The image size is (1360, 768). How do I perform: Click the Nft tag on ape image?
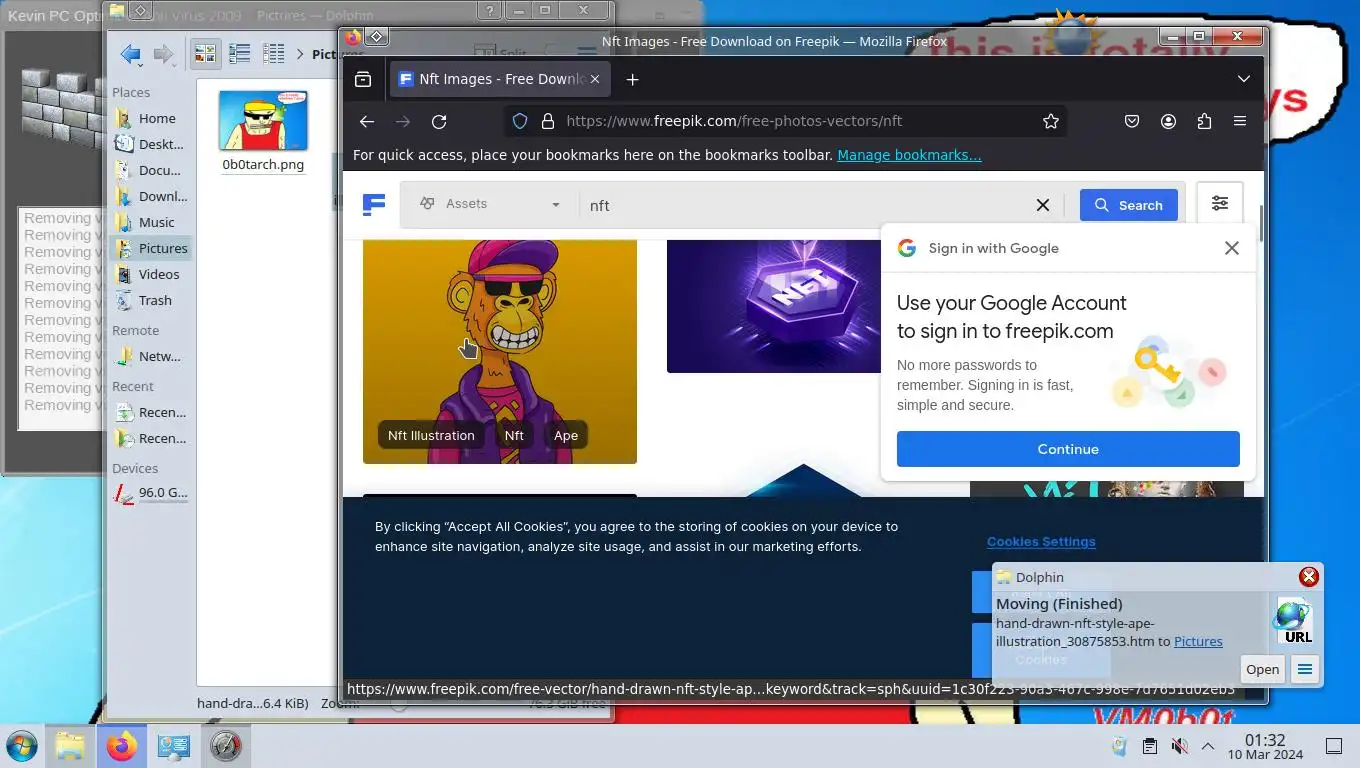pyautogui.click(x=514, y=435)
